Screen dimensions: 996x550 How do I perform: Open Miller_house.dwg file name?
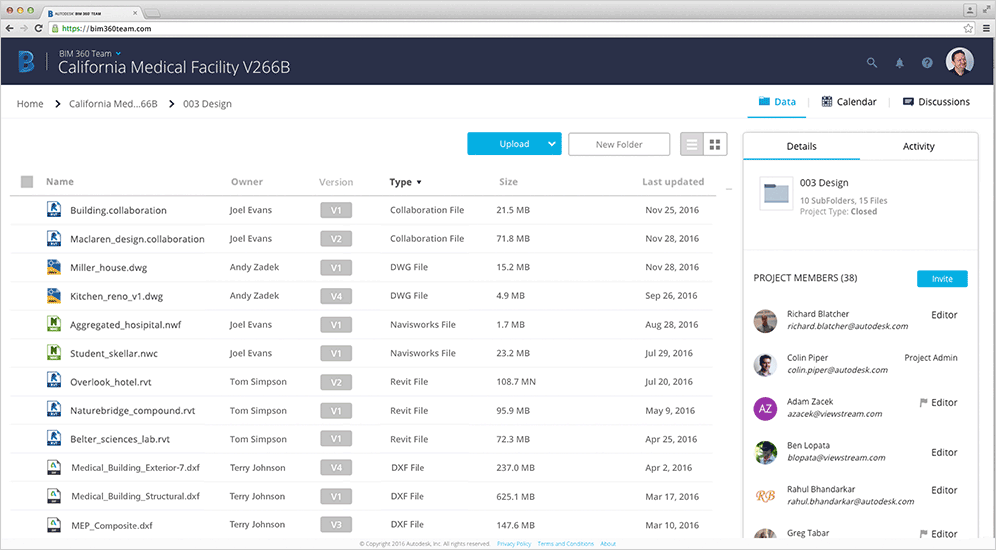click(x=109, y=267)
